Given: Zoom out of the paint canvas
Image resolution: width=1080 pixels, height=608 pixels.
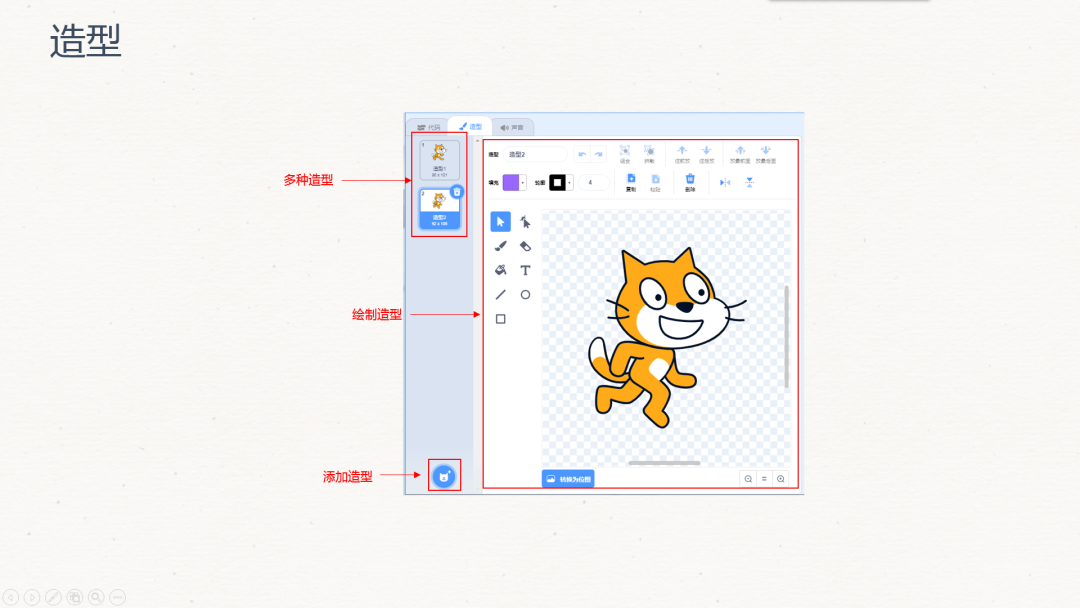Looking at the screenshot, I should (x=748, y=479).
